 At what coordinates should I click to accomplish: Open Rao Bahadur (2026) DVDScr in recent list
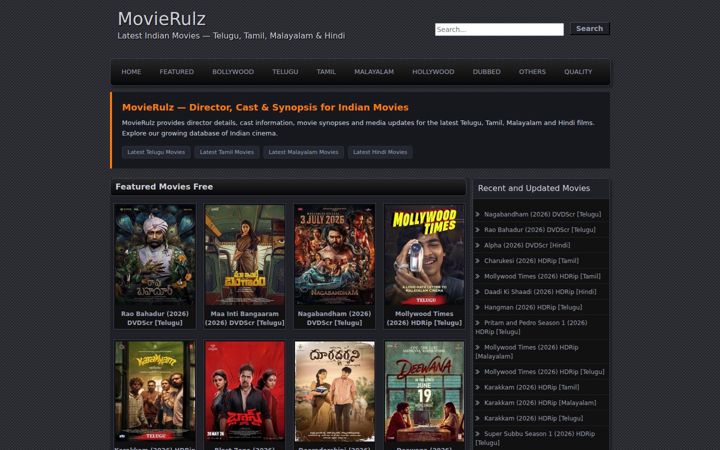540,230
